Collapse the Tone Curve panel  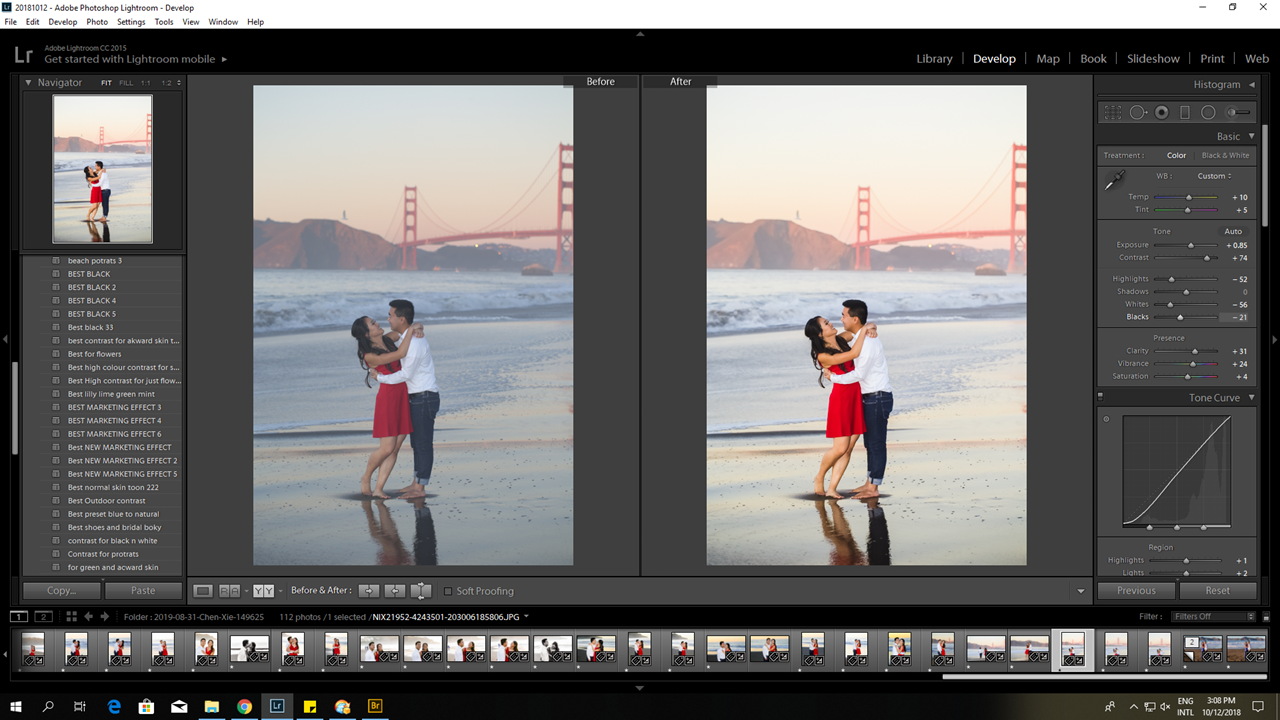point(1251,397)
